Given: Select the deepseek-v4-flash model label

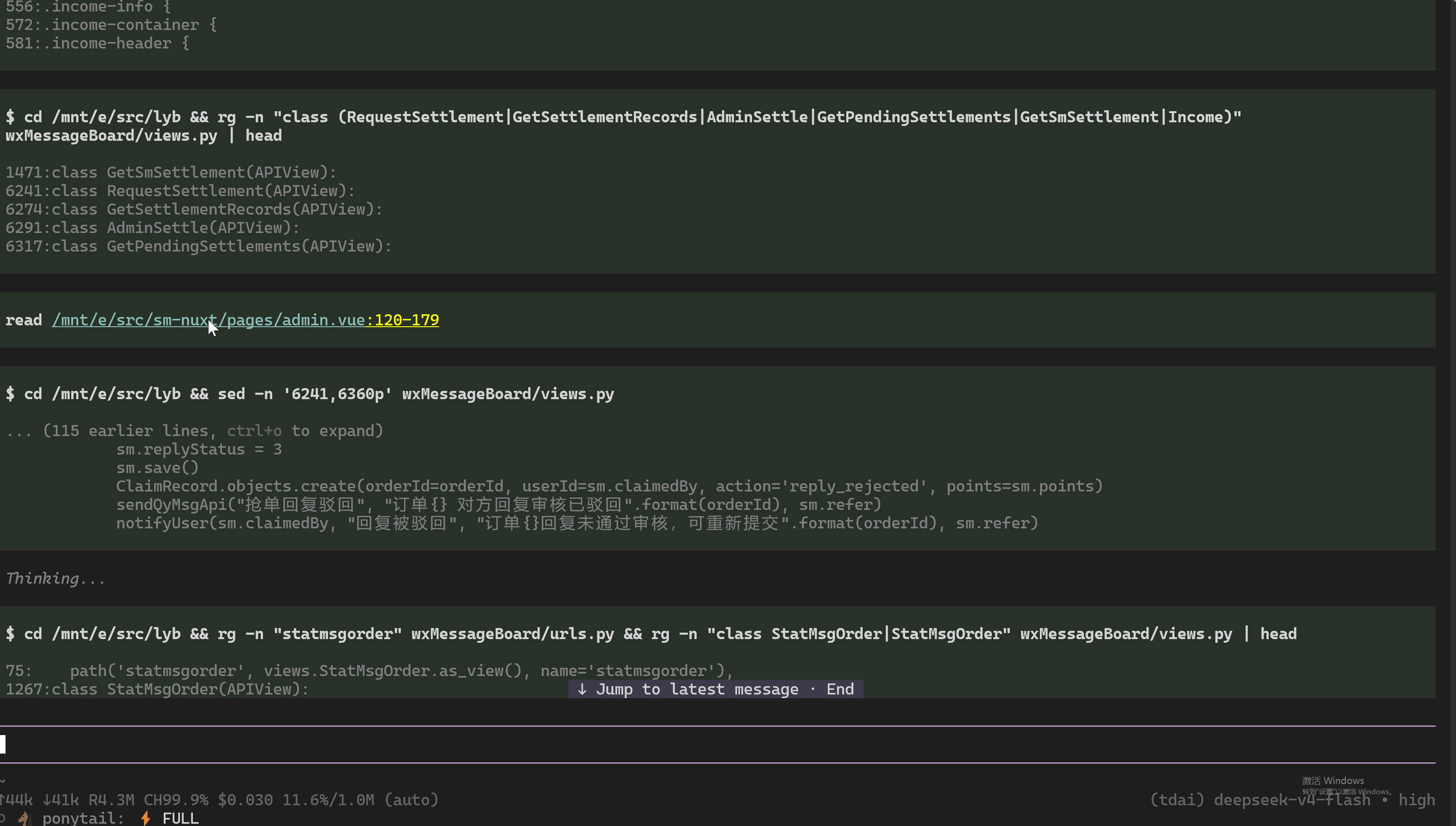Looking at the screenshot, I should pos(1292,800).
